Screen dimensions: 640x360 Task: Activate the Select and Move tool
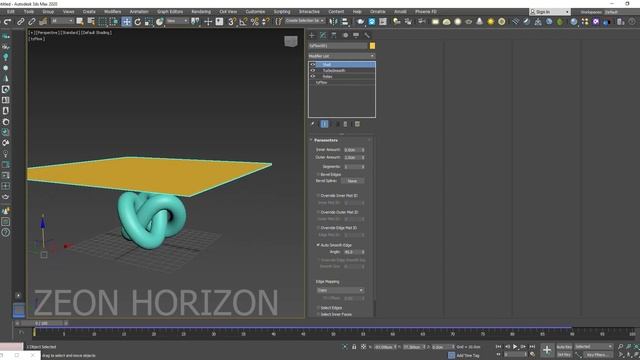(127, 21)
